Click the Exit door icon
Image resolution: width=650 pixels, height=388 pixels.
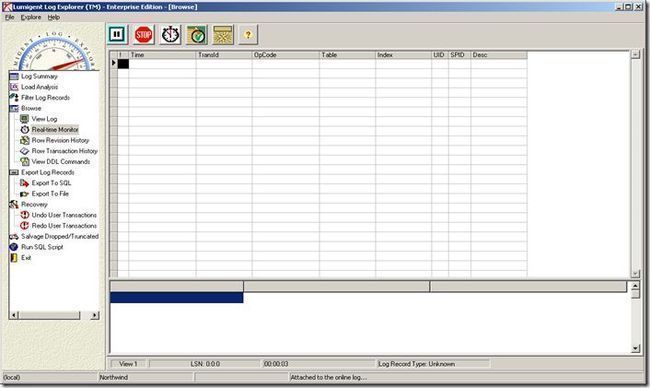tap(14, 258)
